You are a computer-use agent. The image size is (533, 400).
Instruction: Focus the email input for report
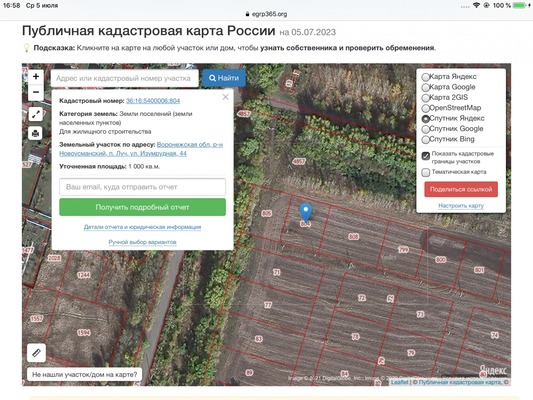142,187
